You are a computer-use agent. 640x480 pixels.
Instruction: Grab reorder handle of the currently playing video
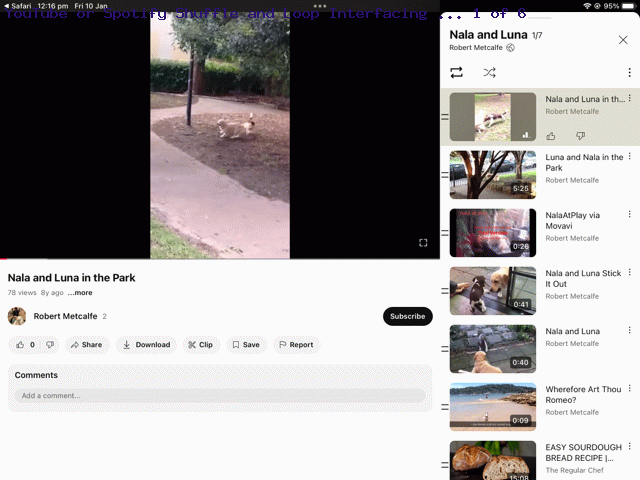445,117
